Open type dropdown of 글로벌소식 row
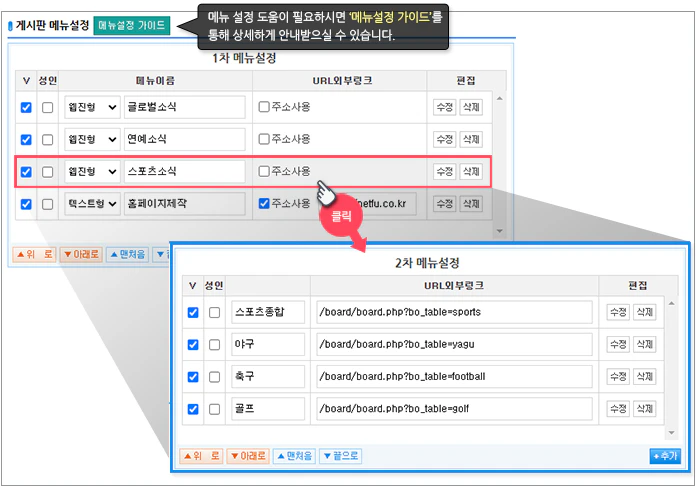Viewport: 696px width, 486px height. 92,107
